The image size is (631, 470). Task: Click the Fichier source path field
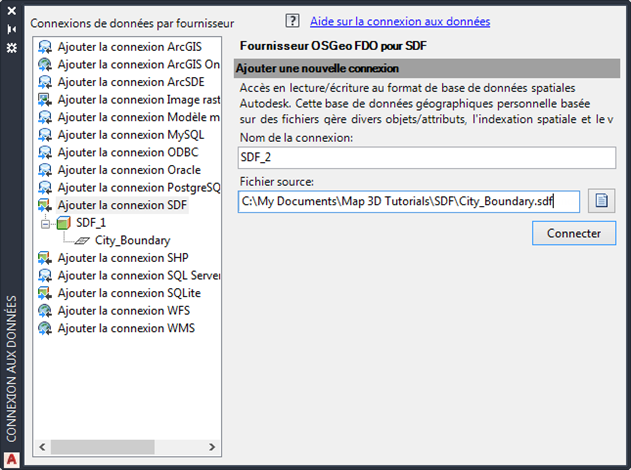(x=410, y=202)
